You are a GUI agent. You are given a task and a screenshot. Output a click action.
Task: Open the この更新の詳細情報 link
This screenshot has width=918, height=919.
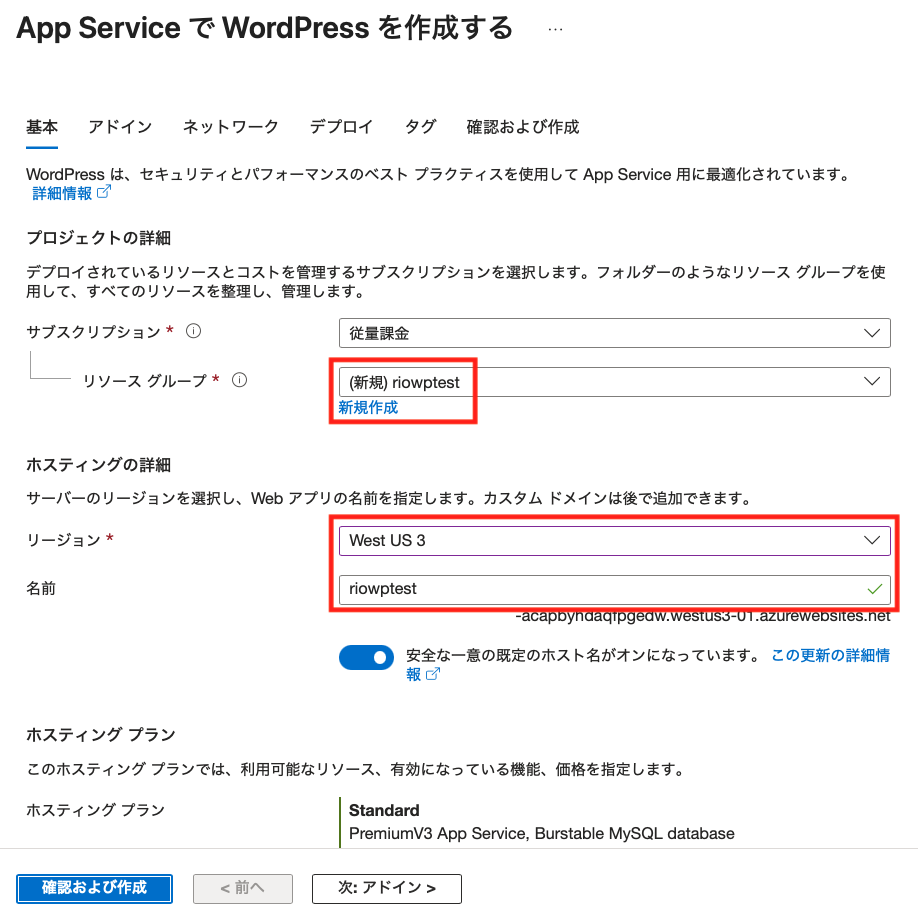[830, 655]
